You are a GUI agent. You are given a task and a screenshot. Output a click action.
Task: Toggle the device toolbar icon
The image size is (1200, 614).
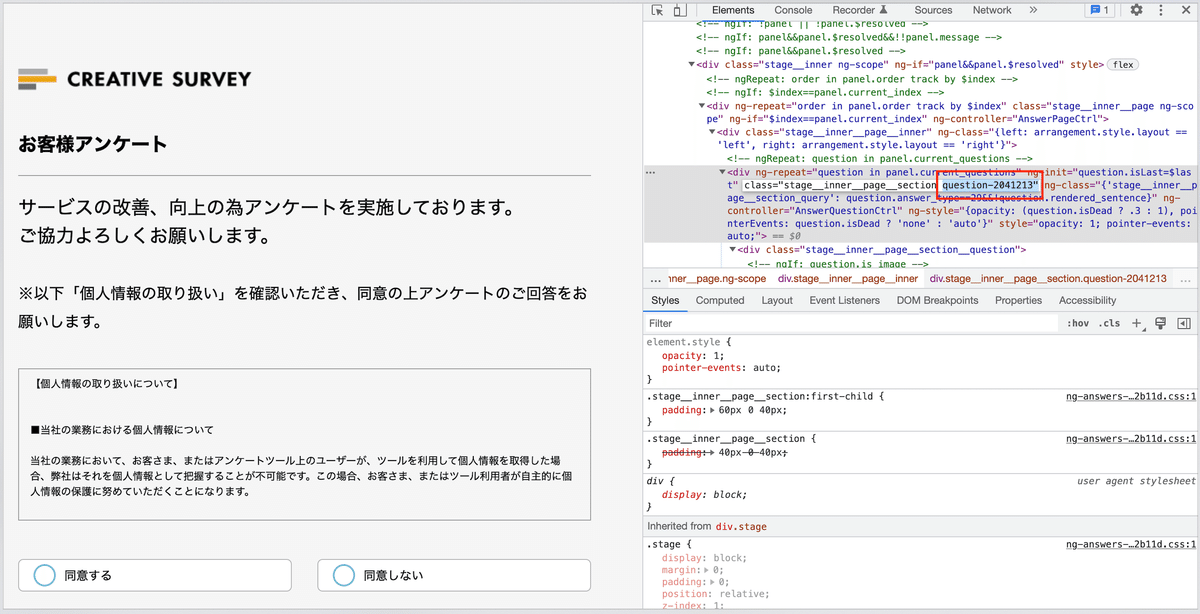tap(679, 10)
